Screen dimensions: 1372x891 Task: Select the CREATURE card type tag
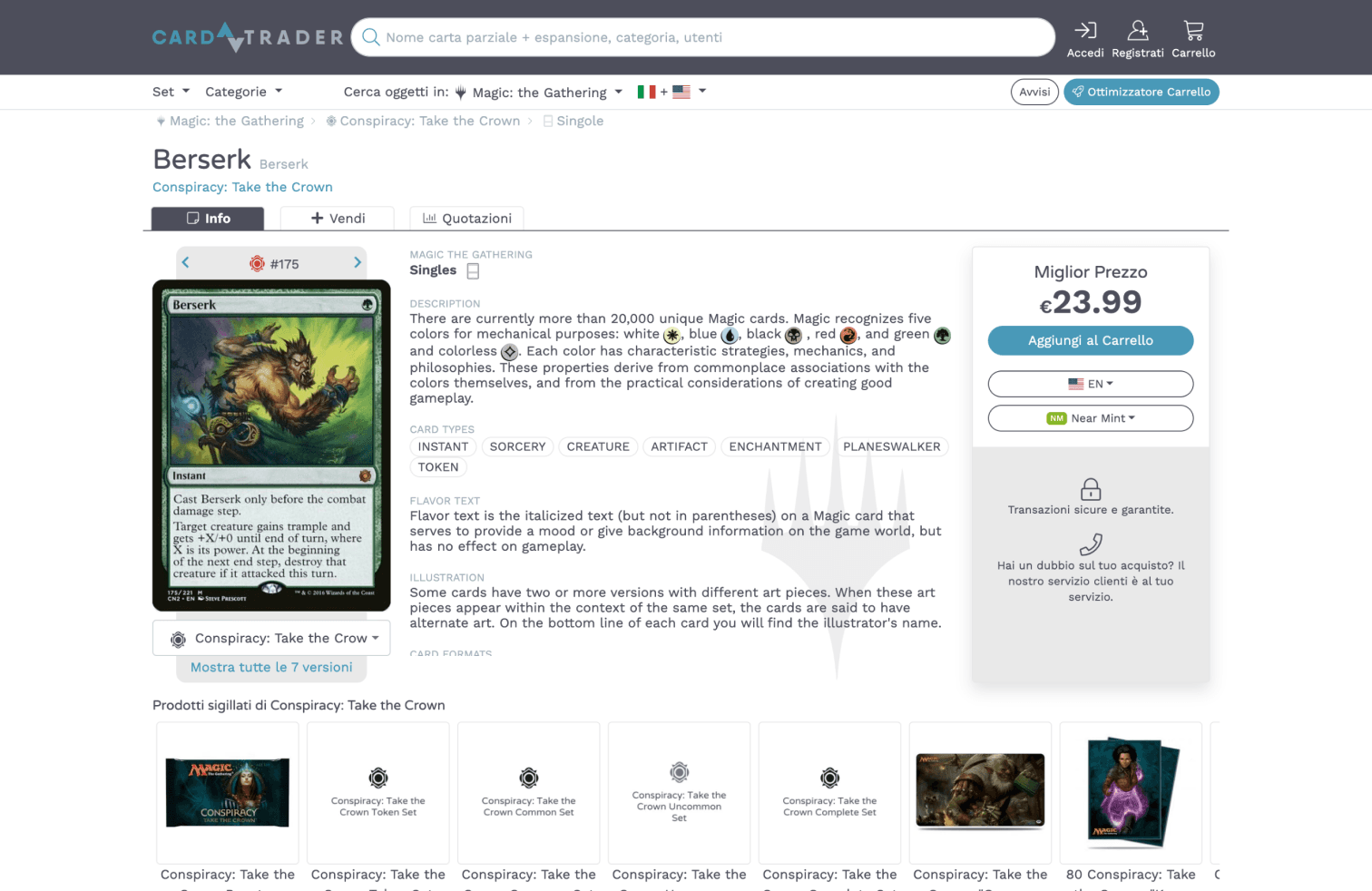click(598, 446)
